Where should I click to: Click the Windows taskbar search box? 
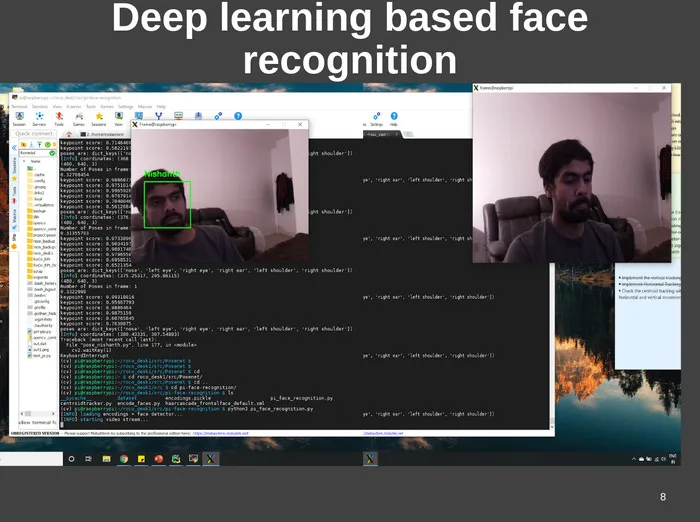pyautogui.click(x=31, y=459)
